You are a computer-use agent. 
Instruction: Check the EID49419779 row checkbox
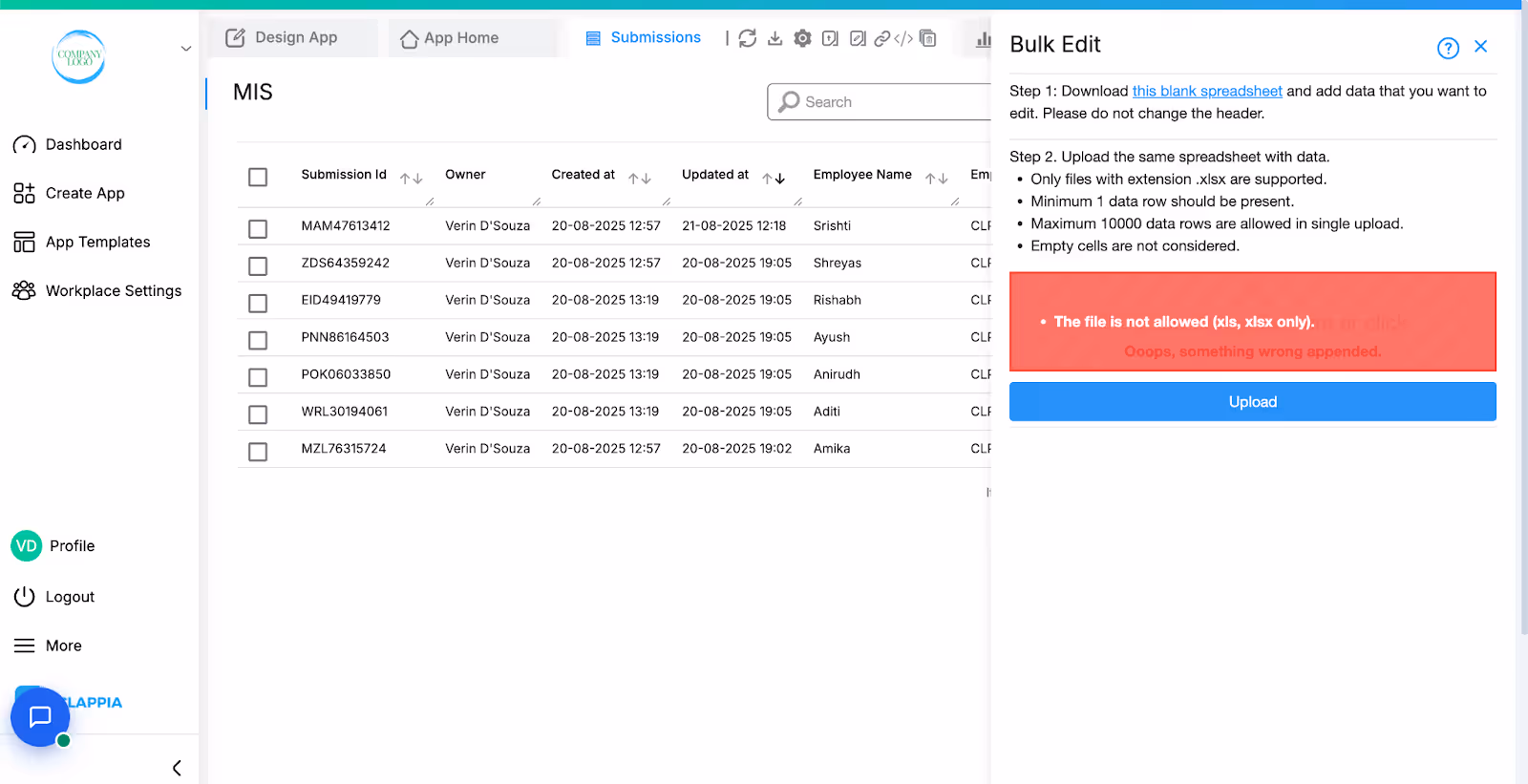click(x=258, y=304)
